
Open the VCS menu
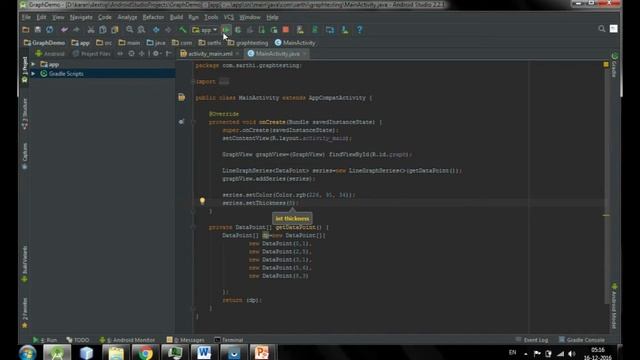(x=229, y=17)
